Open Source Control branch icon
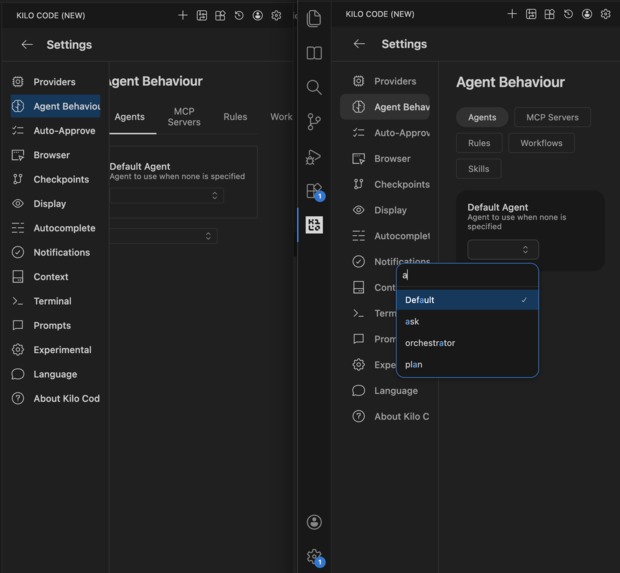The height and width of the screenshot is (573, 620). pyautogui.click(x=314, y=121)
